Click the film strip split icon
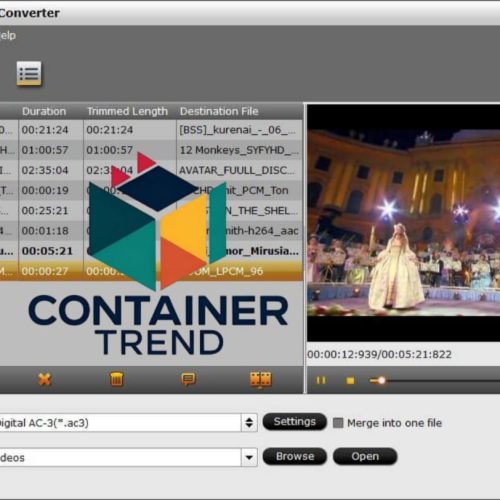The height and width of the screenshot is (500, 500). point(261,380)
